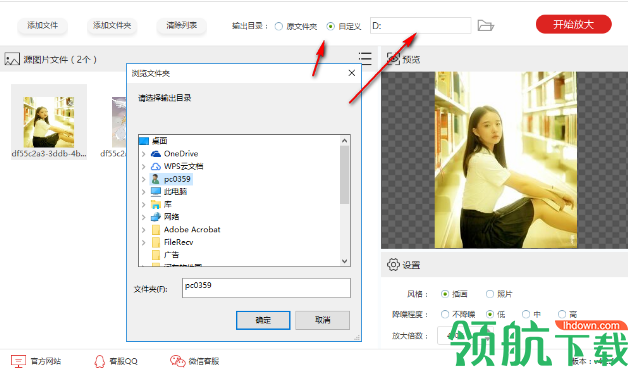This screenshot has width=628, height=373.
Task: Click the 文件夹(F) name input field
Action: tap(266, 288)
